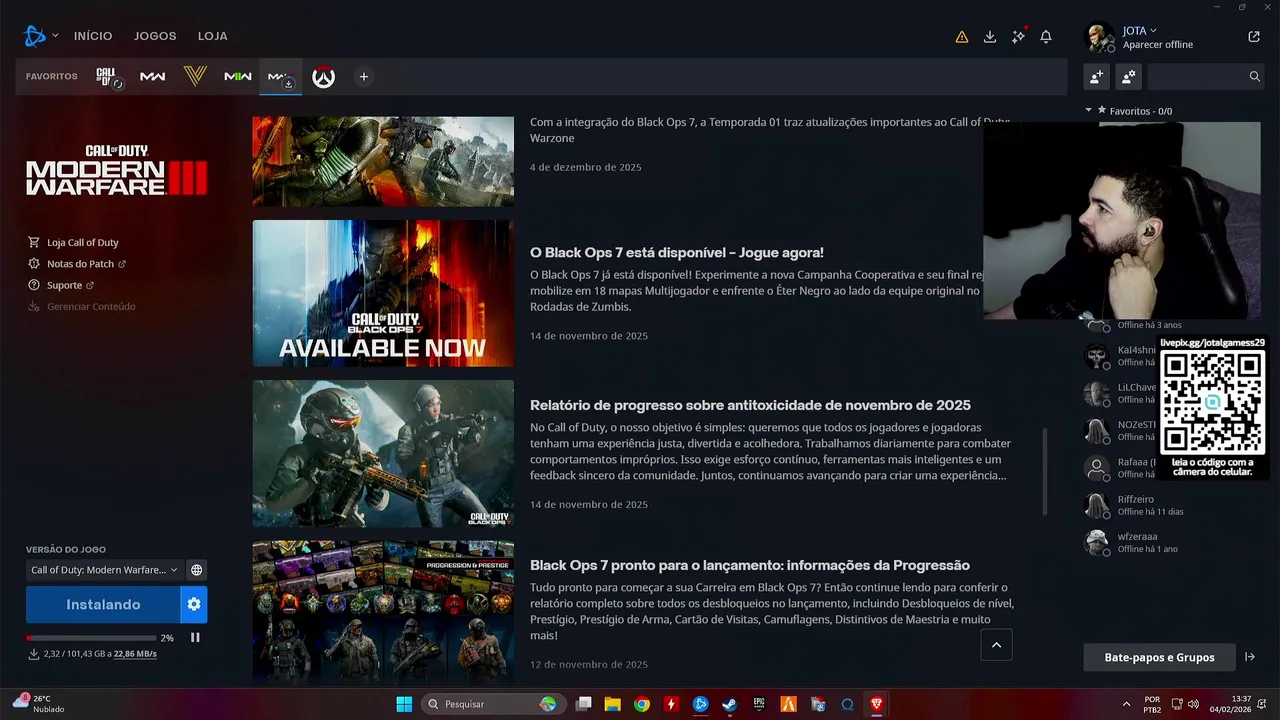Select friend Kal4shni in list
The width and height of the screenshot is (1280, 720).
click(x=1121, y=356)
